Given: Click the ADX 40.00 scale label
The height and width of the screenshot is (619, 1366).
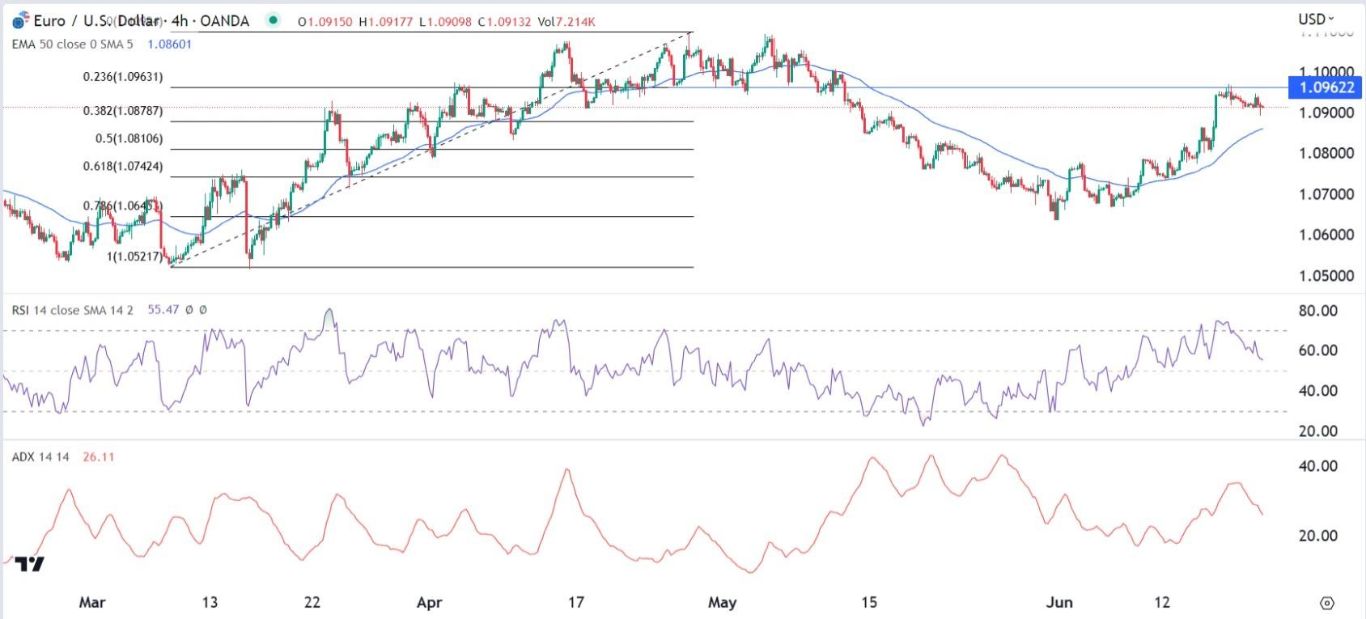Looking at the screenshot, I should pyautogui.click(x=1316, y=466).
